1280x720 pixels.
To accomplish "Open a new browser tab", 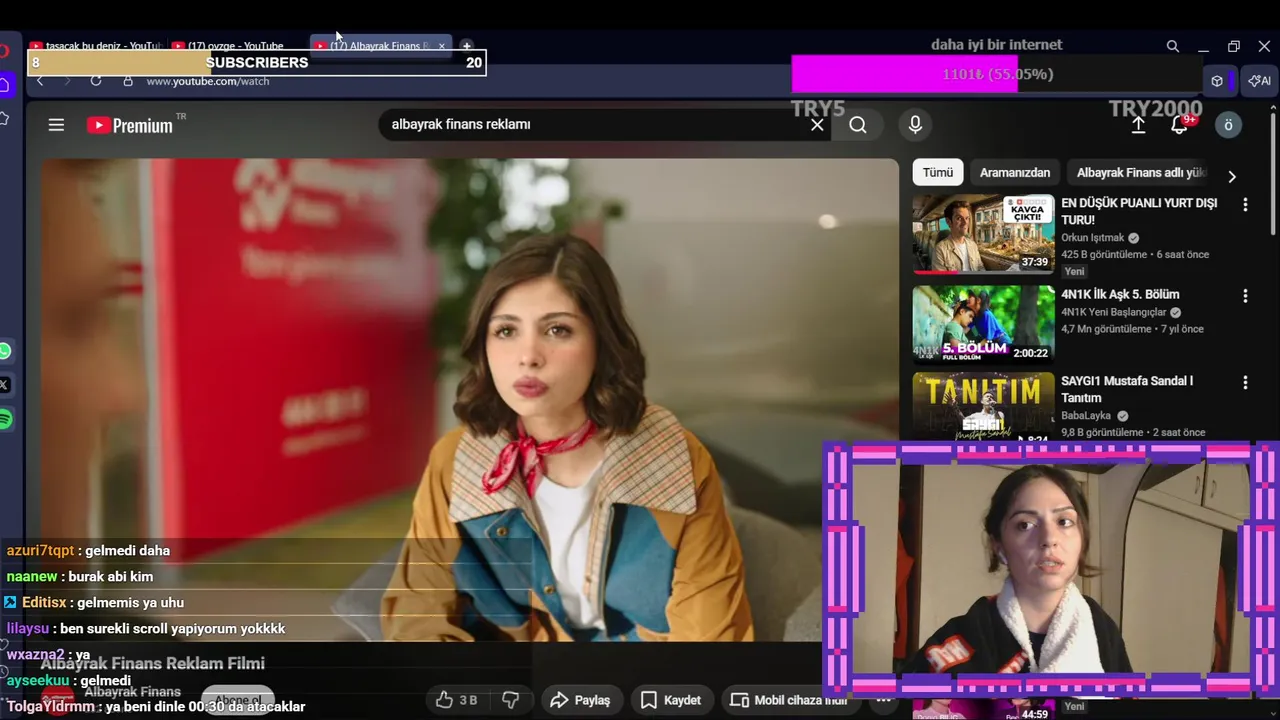I will 466,46.
